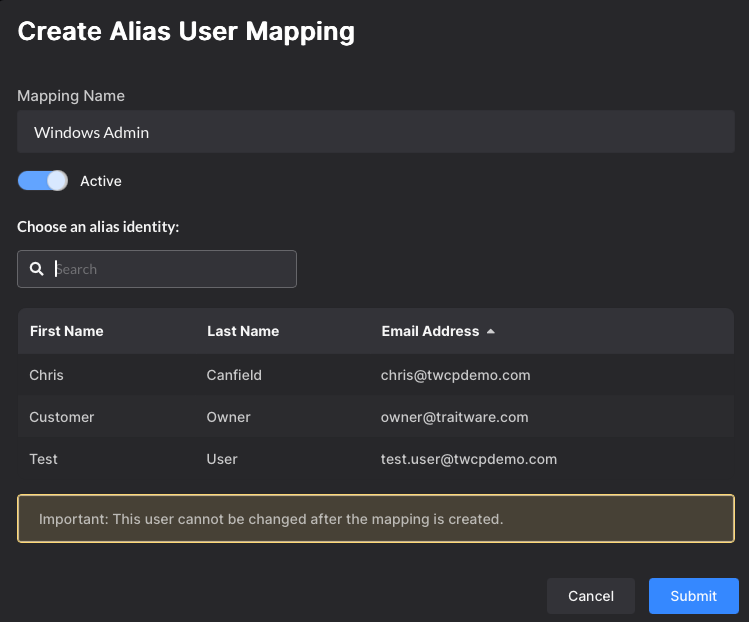Click the owner@traitware.com email cell
This screenshot has width=749, height=622.
pyautogui.click(x=454, y=417)
